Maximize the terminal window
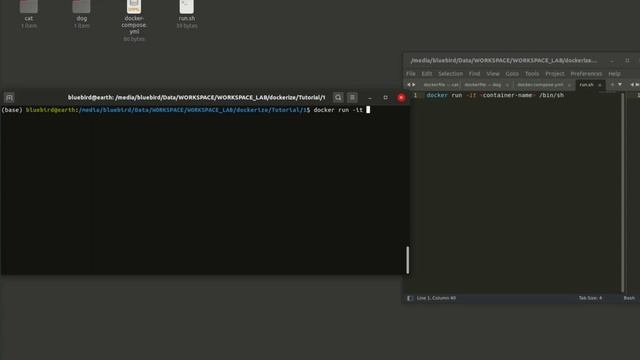This screenshot has width=640, height=360. tap(385, 98)
